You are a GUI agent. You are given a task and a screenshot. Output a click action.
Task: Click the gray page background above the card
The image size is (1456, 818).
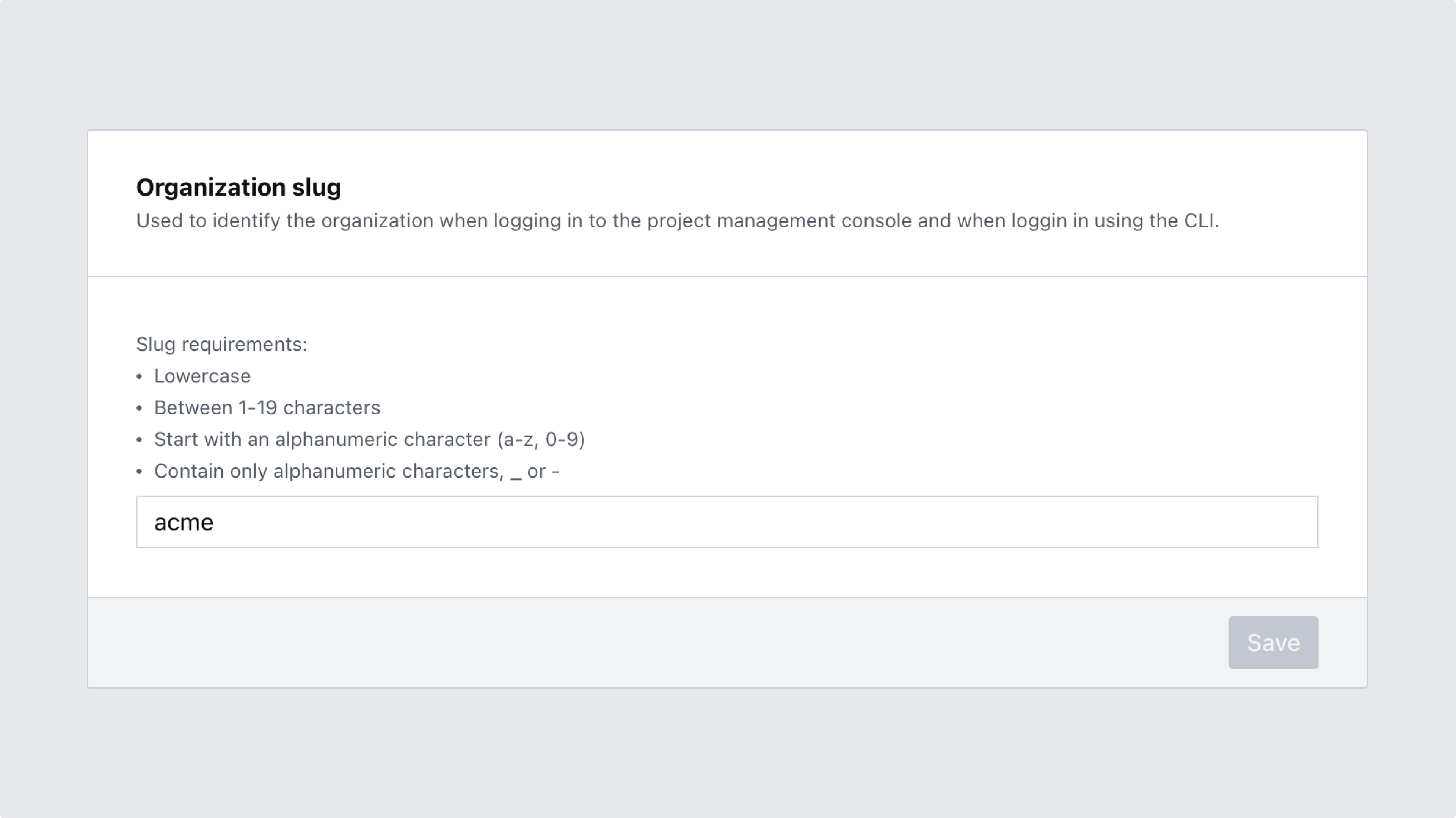coord(728,62)
